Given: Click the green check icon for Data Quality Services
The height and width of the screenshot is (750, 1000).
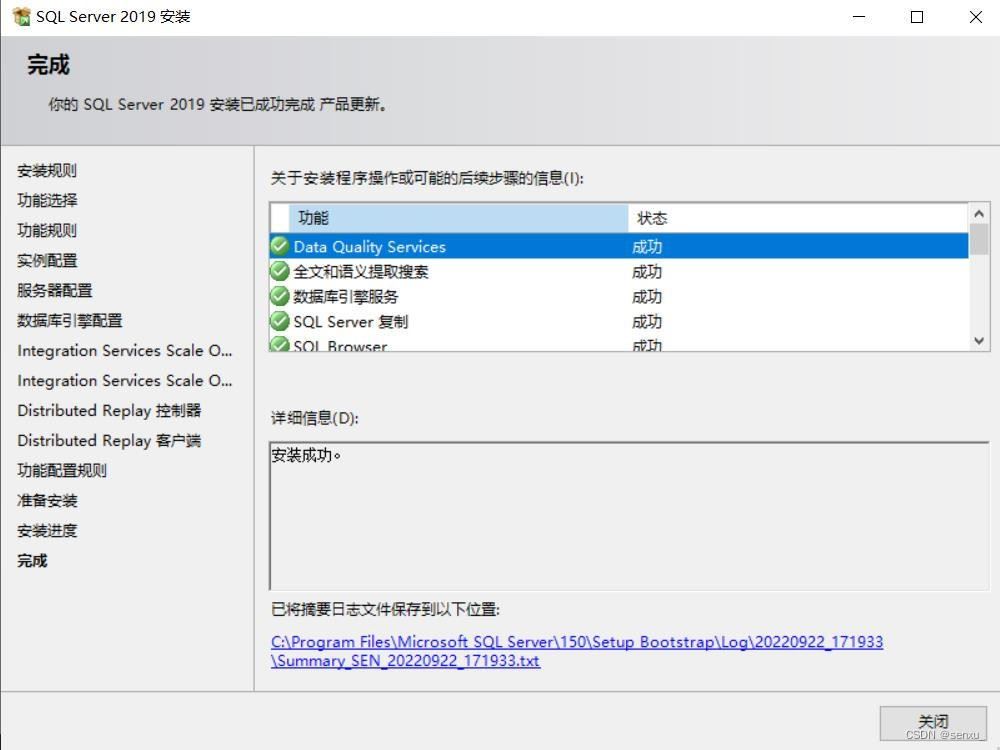Looking at the screenshot, I should click(x=279, y=246).
